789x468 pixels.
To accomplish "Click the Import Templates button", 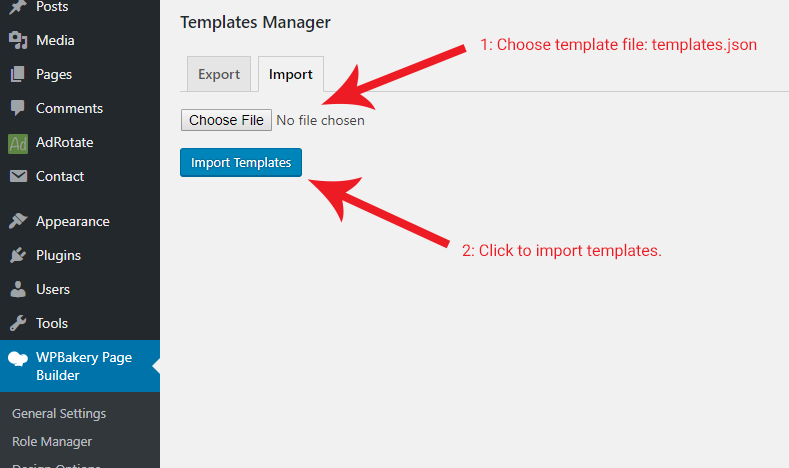I will coord(241,163).
